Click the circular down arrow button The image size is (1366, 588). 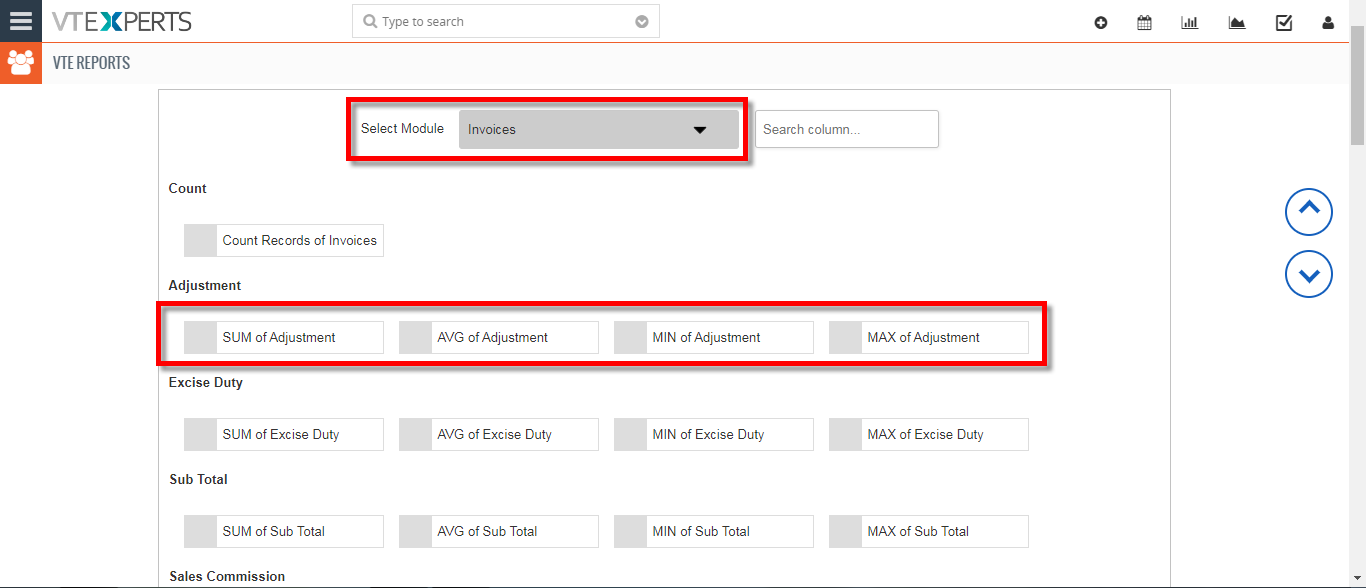[x=1309, y=274]
